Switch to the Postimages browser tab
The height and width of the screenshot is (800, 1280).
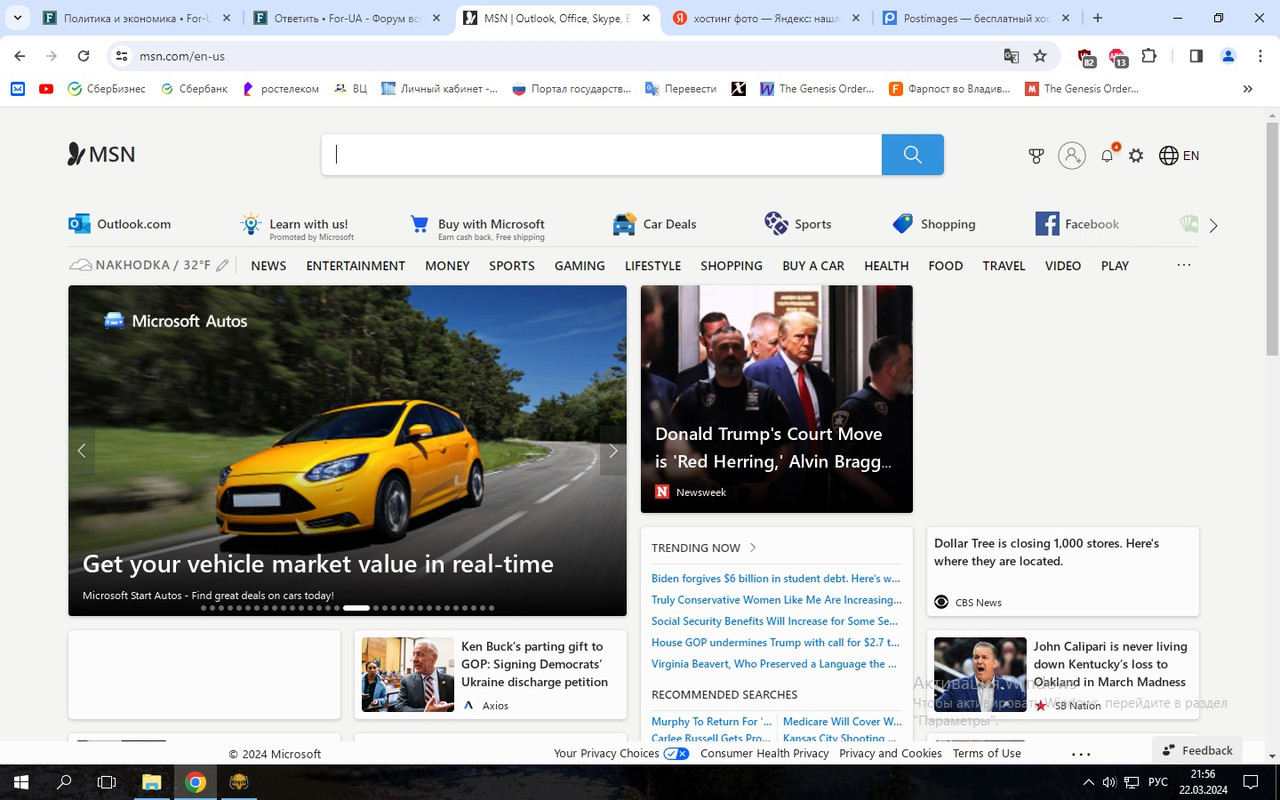pos(975,18)
